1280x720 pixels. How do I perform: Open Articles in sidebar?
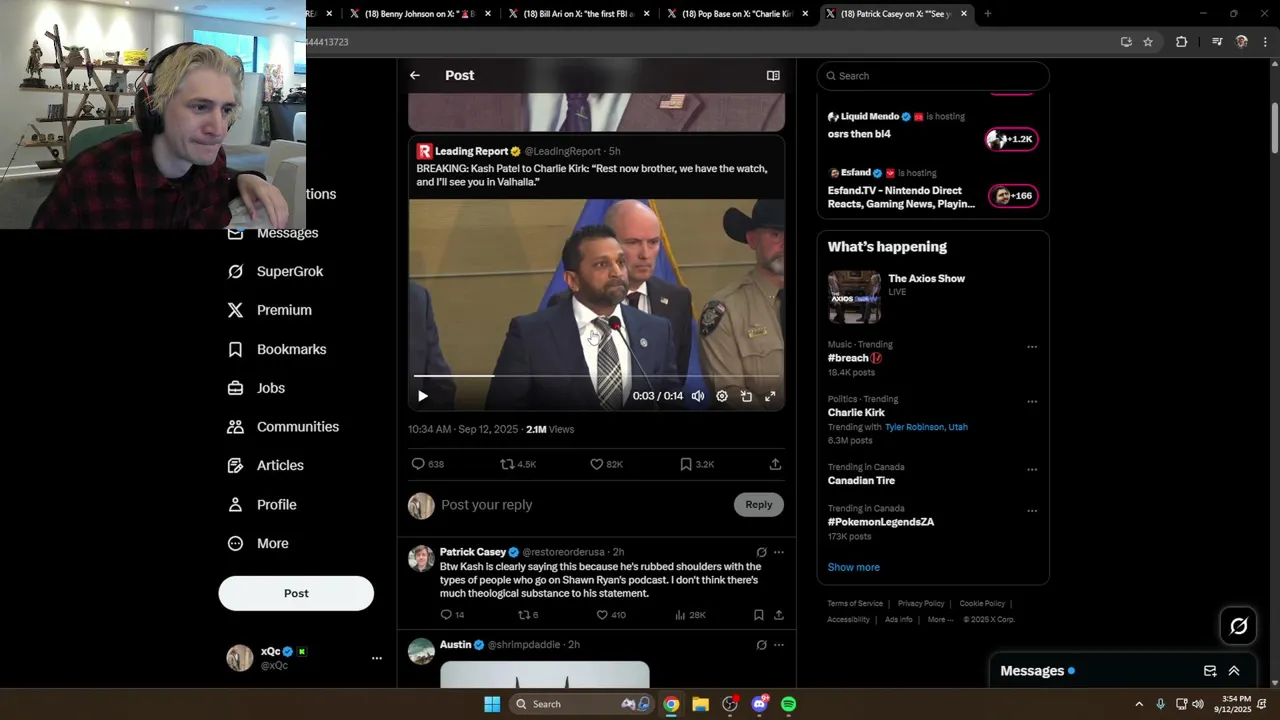(265, 465)
